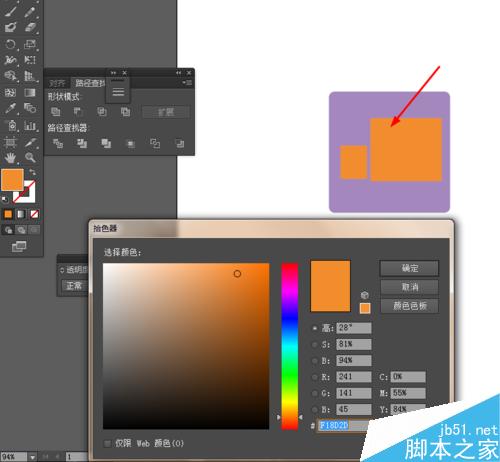Click the Merge pathfinder icon
The height and width of the screenshot is (462, 500).
point(106,144)
